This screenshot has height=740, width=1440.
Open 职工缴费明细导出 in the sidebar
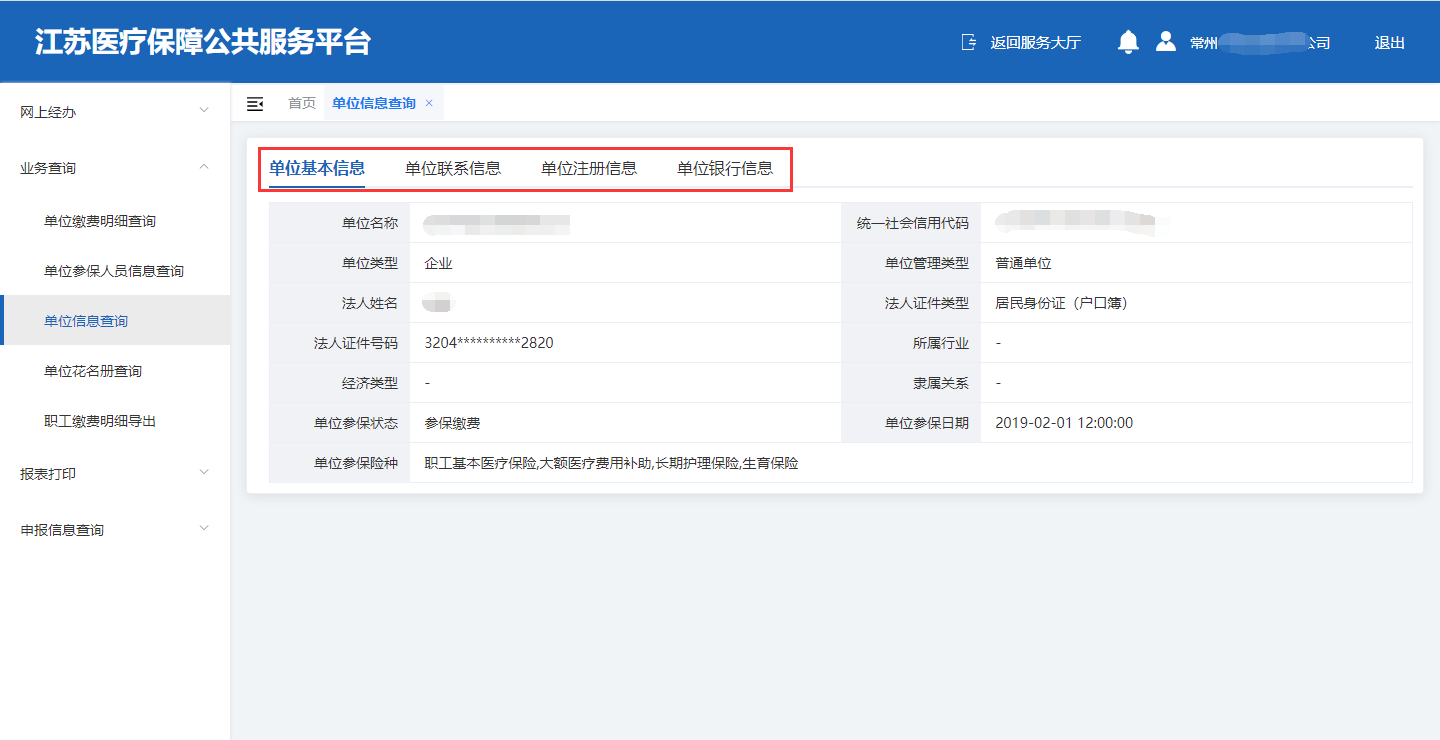pyautogui.click(x=100, y=421)
